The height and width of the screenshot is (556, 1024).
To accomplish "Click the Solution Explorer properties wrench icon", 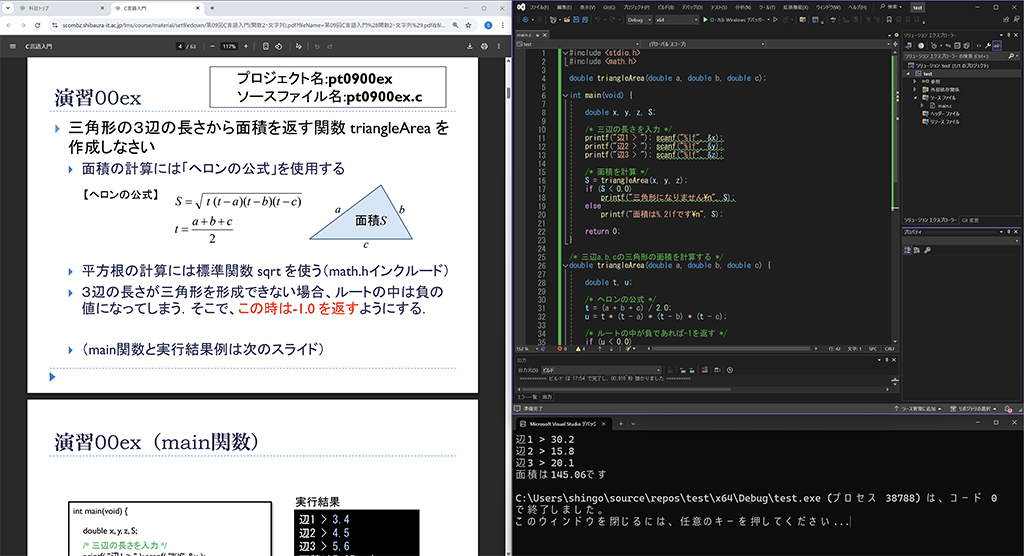I will [987, 46].
